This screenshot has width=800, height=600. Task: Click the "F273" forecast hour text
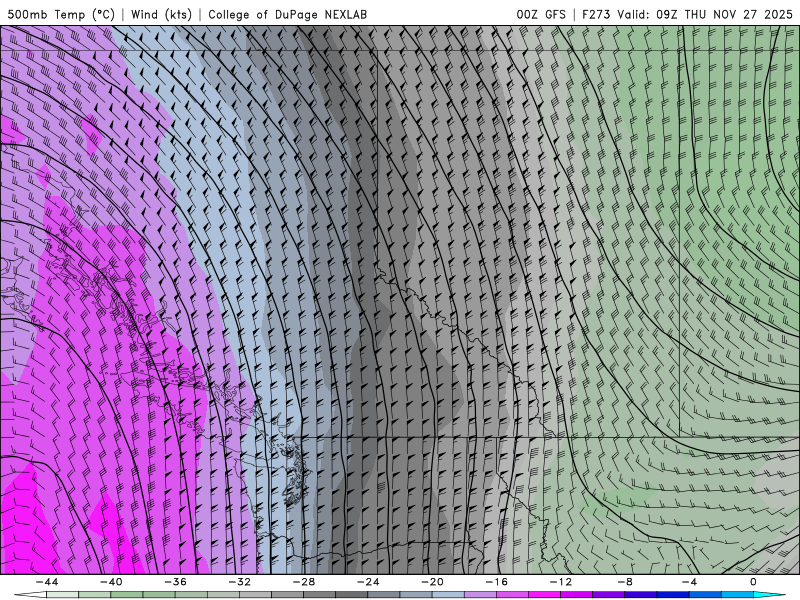tap(596, 14)
